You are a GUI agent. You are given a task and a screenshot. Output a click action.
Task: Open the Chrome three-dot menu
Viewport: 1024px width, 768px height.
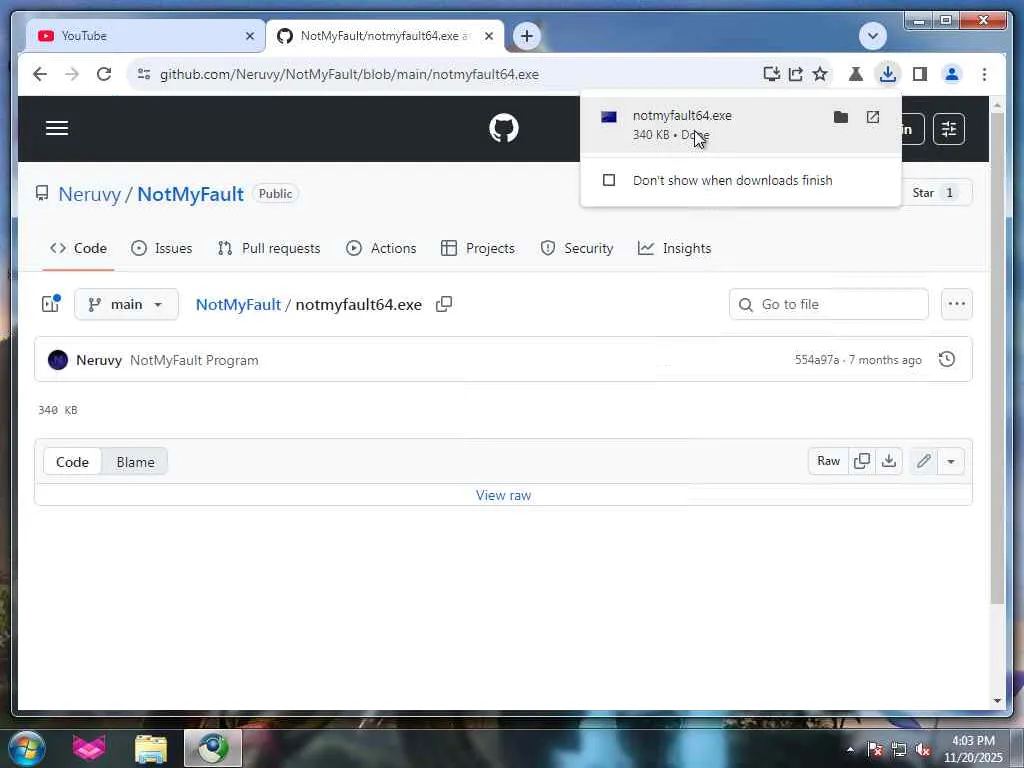984,74
